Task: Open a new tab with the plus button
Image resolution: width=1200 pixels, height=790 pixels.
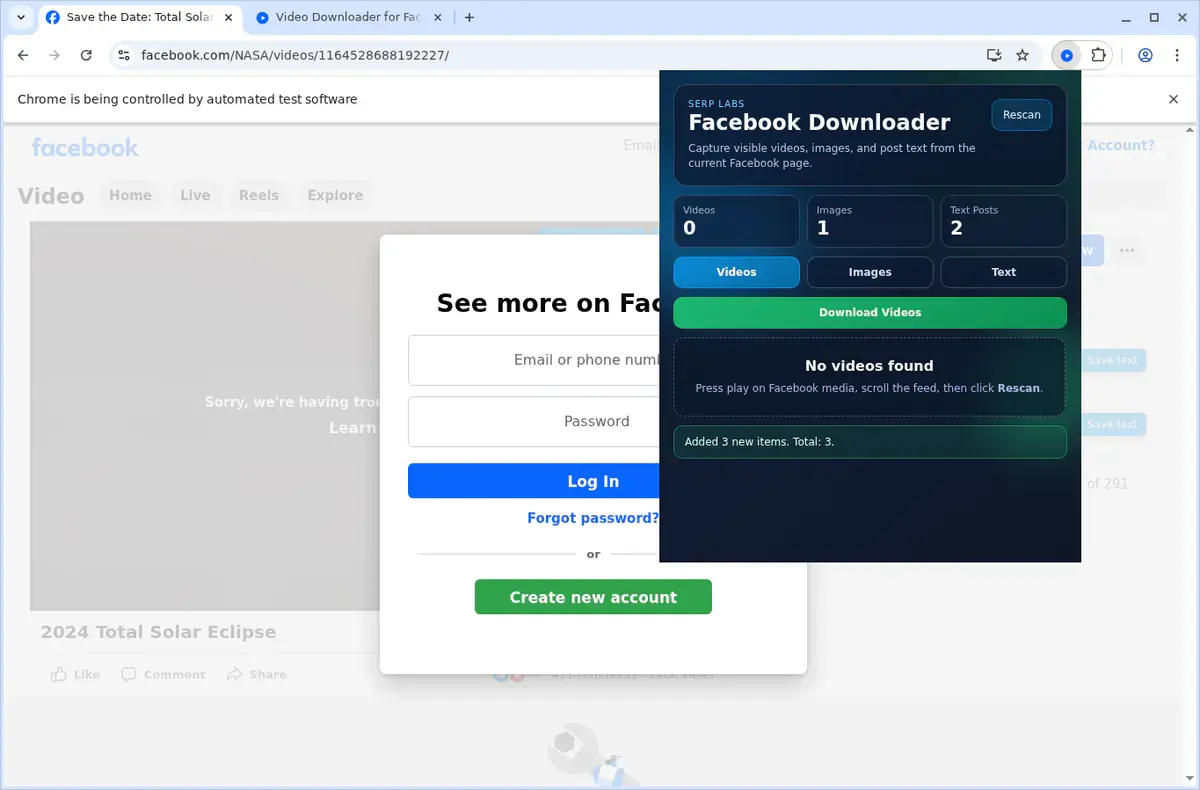Action: [x=470, y=17]
